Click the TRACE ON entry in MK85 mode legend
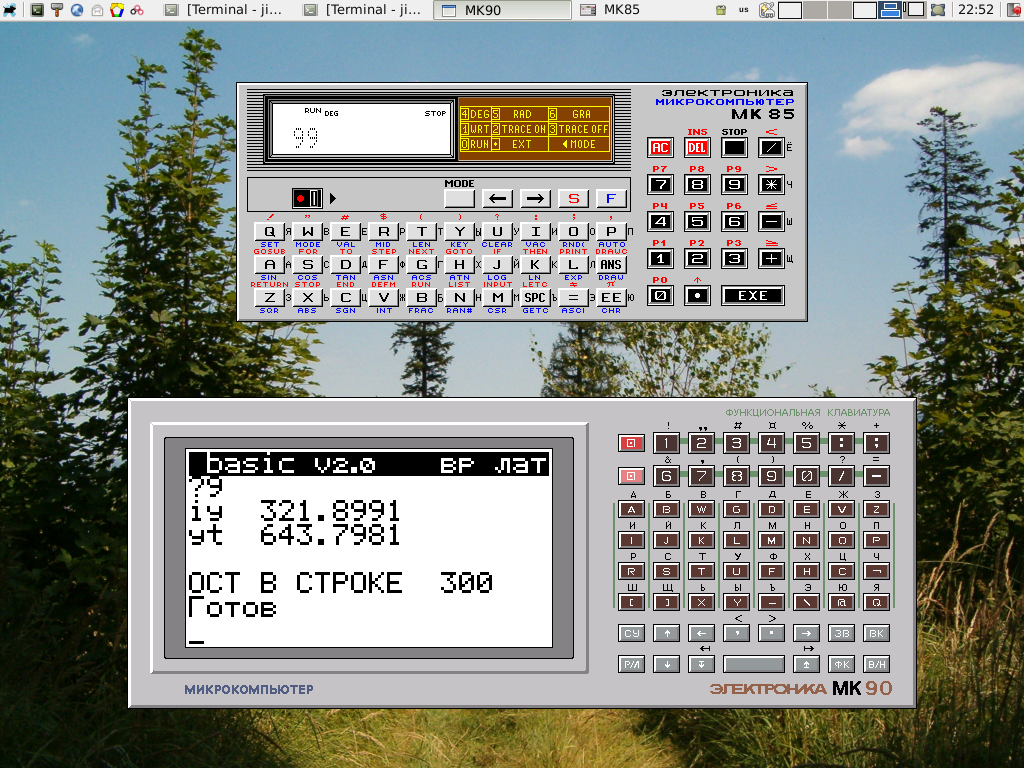 tap(519, 129)
